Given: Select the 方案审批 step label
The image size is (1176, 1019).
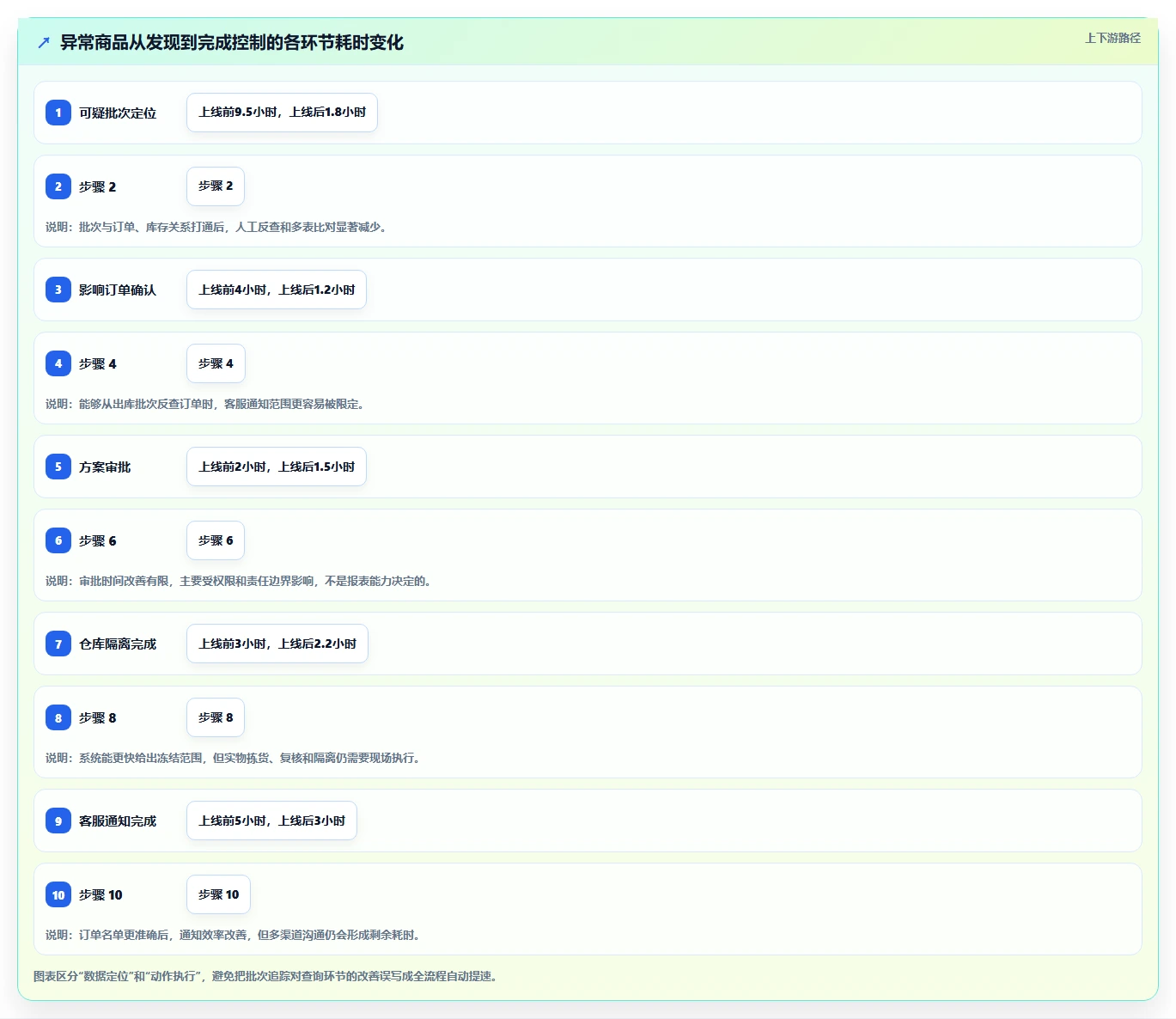Looking at the screenshot, I should click(105, 467).
